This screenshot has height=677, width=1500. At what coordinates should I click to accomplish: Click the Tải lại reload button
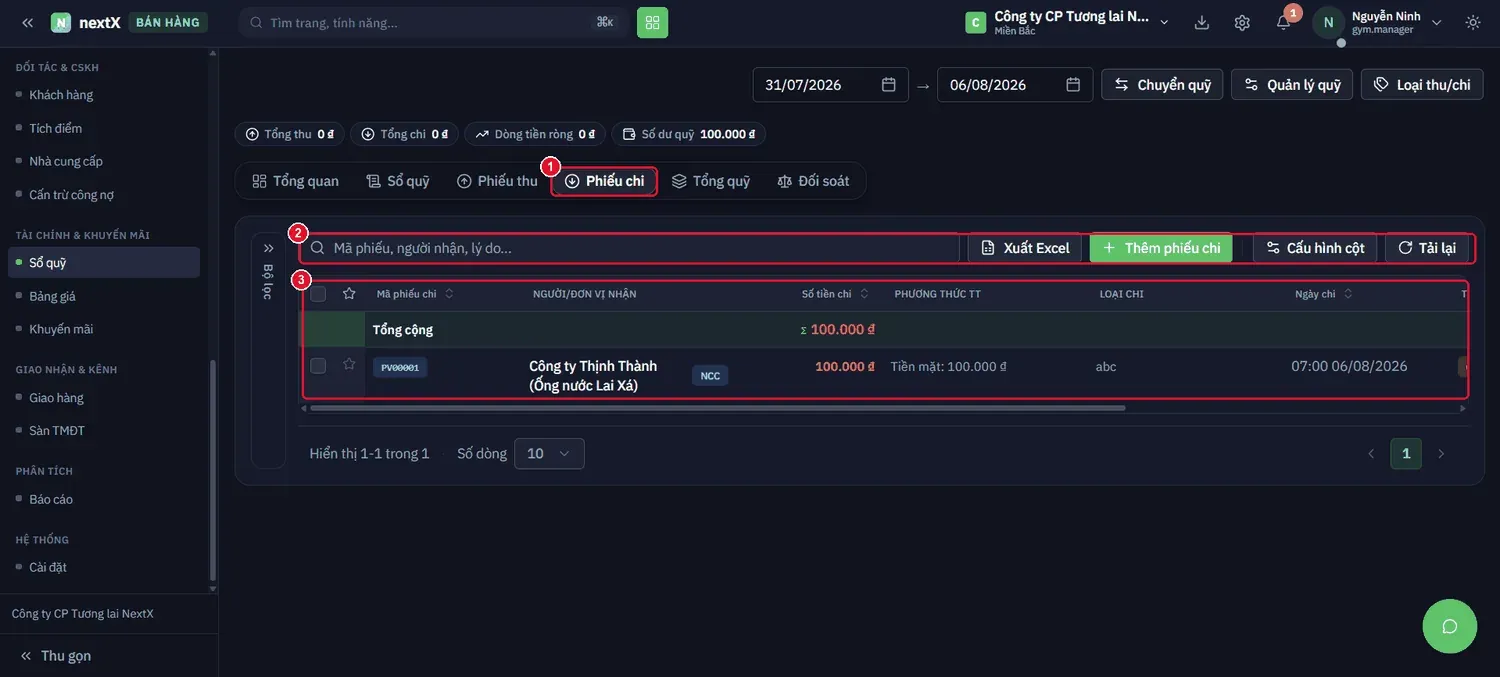[1427, 248]
